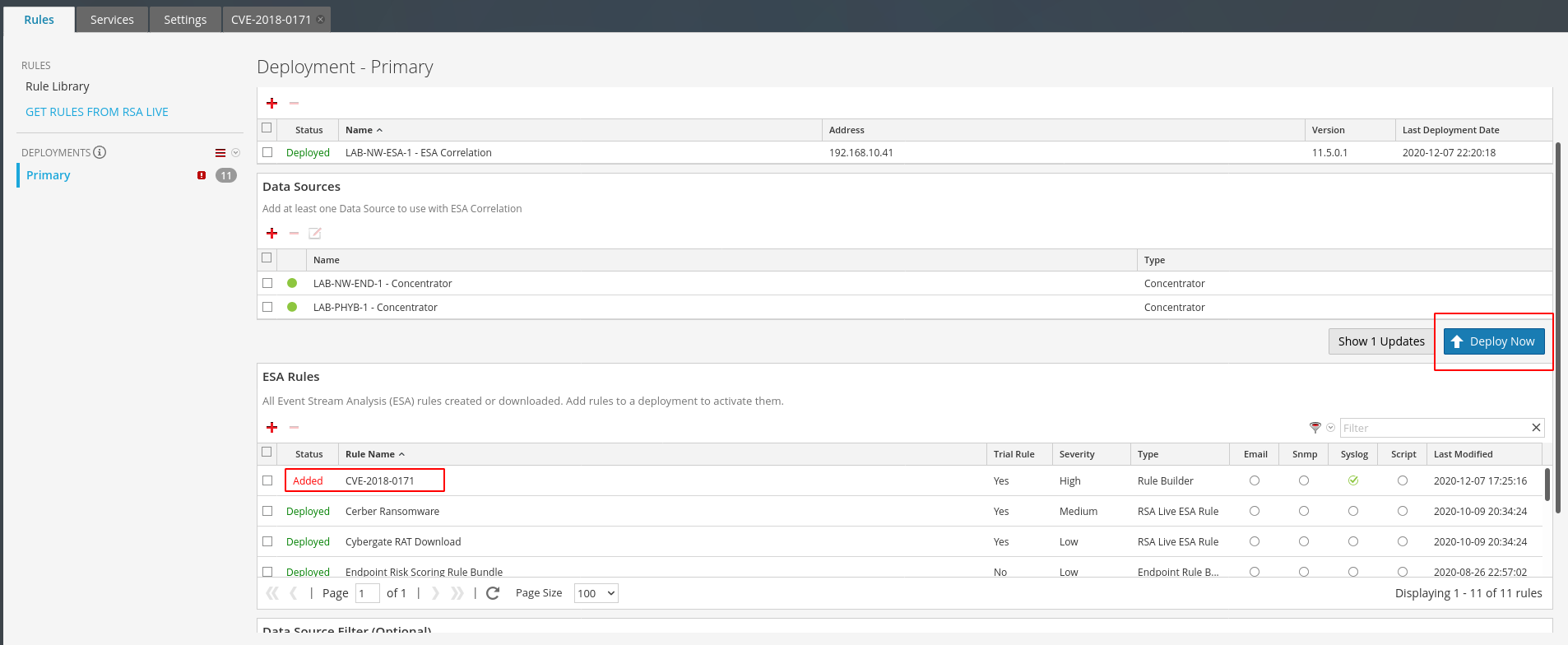Click into the rules Filter text field
The height and width of the screenshot is (645, 1568).
tap(1433, 428)
